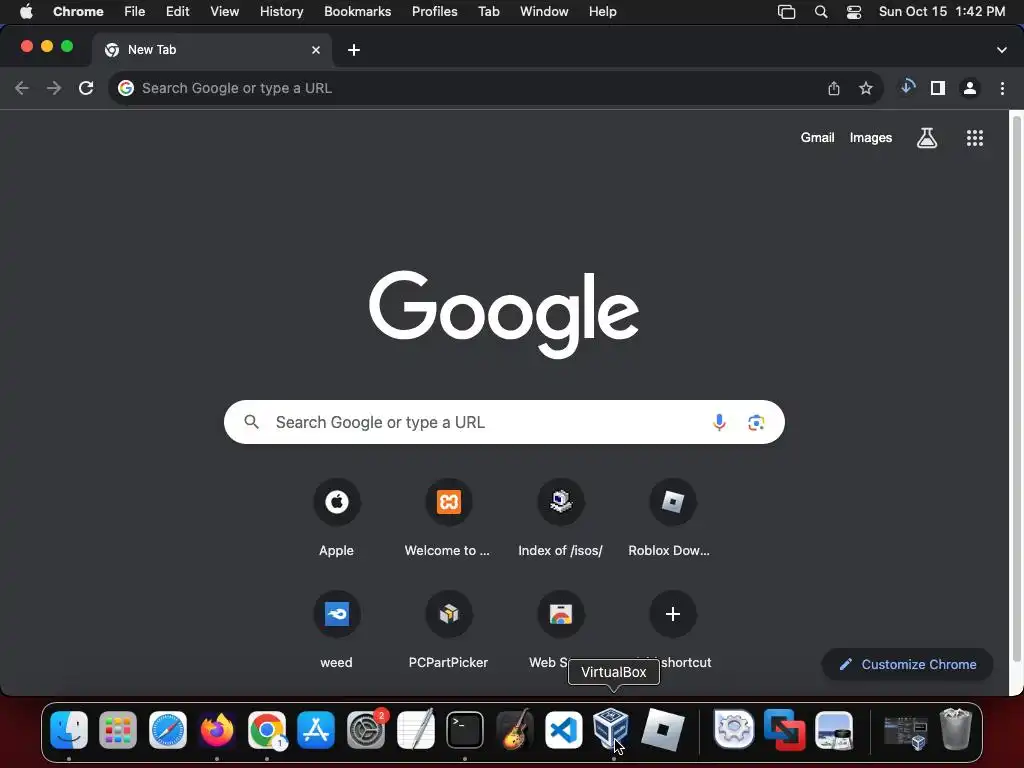Viewport: 1024px width, 768px height.
Task: Launch Visual Studio Code from the Dock
Action: click(564, 729)
